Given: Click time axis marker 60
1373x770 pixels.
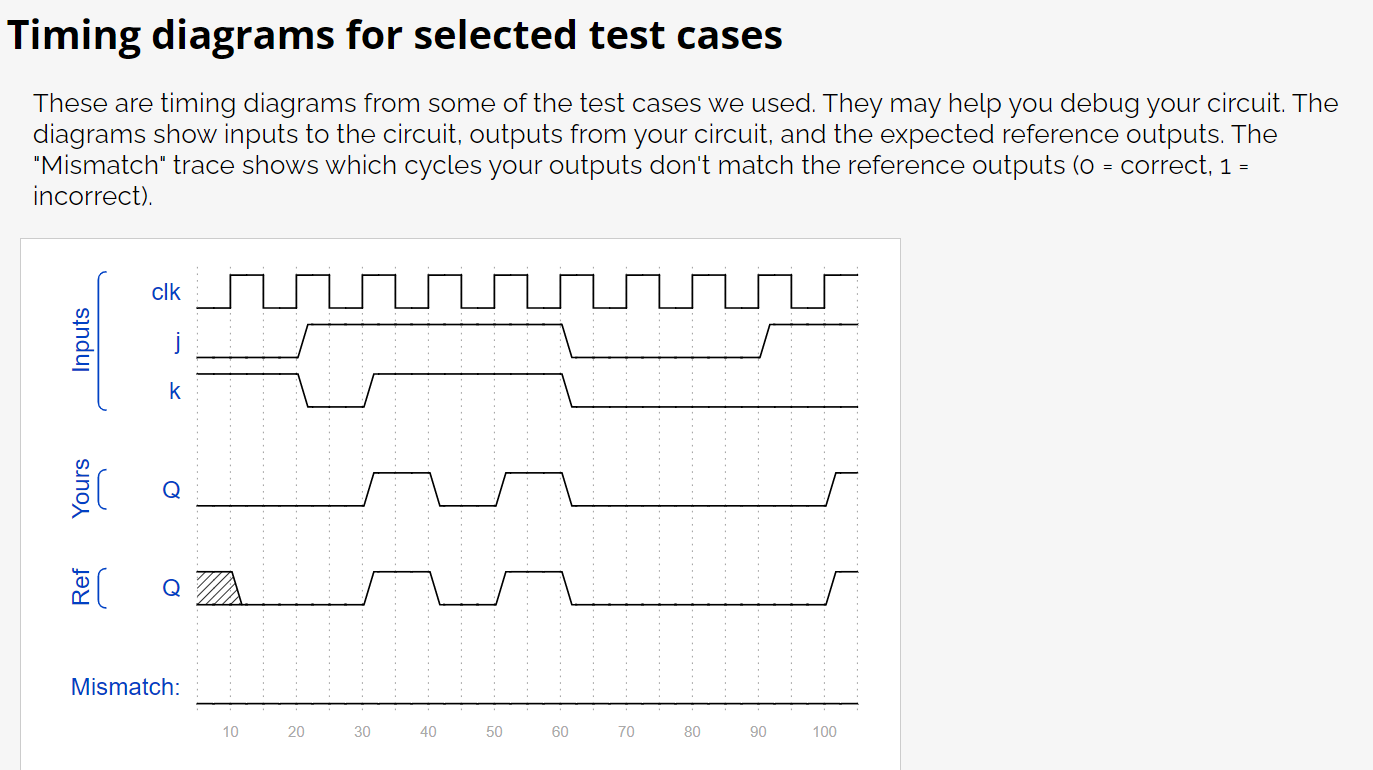Looking at the screenshot, I should tap(560, 732).
